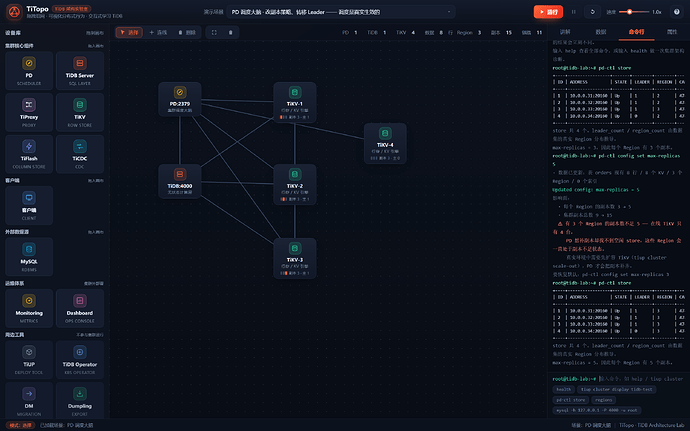Run the mysql -h 127.0.0.1 chip
The height and width of the screenshot is (431, 690).
click(x=596, y=410)
